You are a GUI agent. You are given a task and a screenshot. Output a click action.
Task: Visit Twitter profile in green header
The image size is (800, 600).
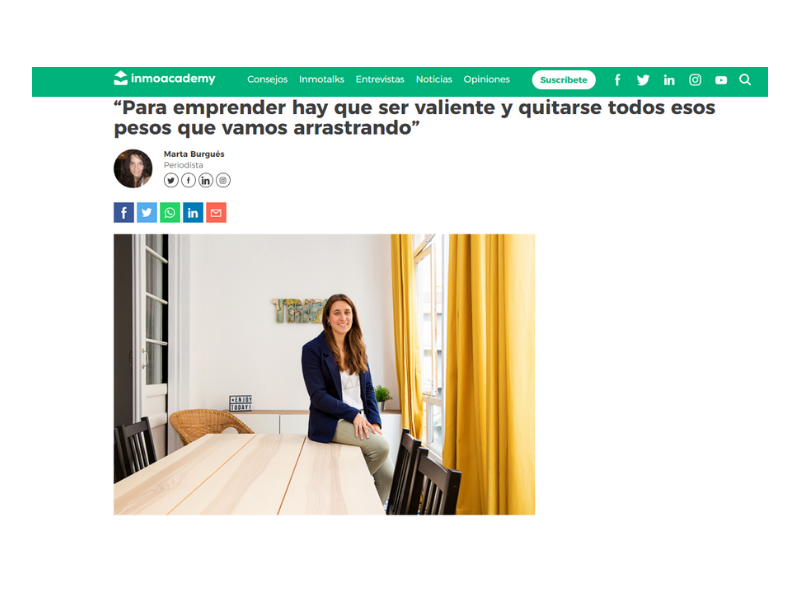643,80
